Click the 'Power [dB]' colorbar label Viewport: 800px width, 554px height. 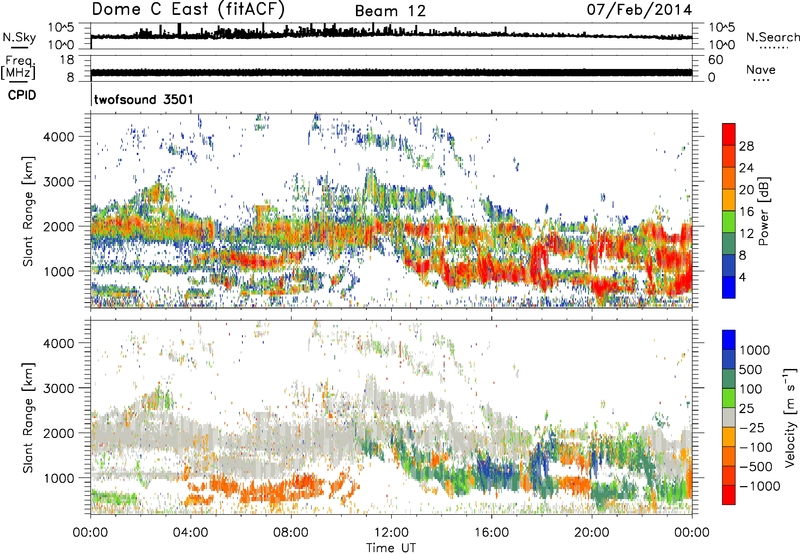click(763, 211)
